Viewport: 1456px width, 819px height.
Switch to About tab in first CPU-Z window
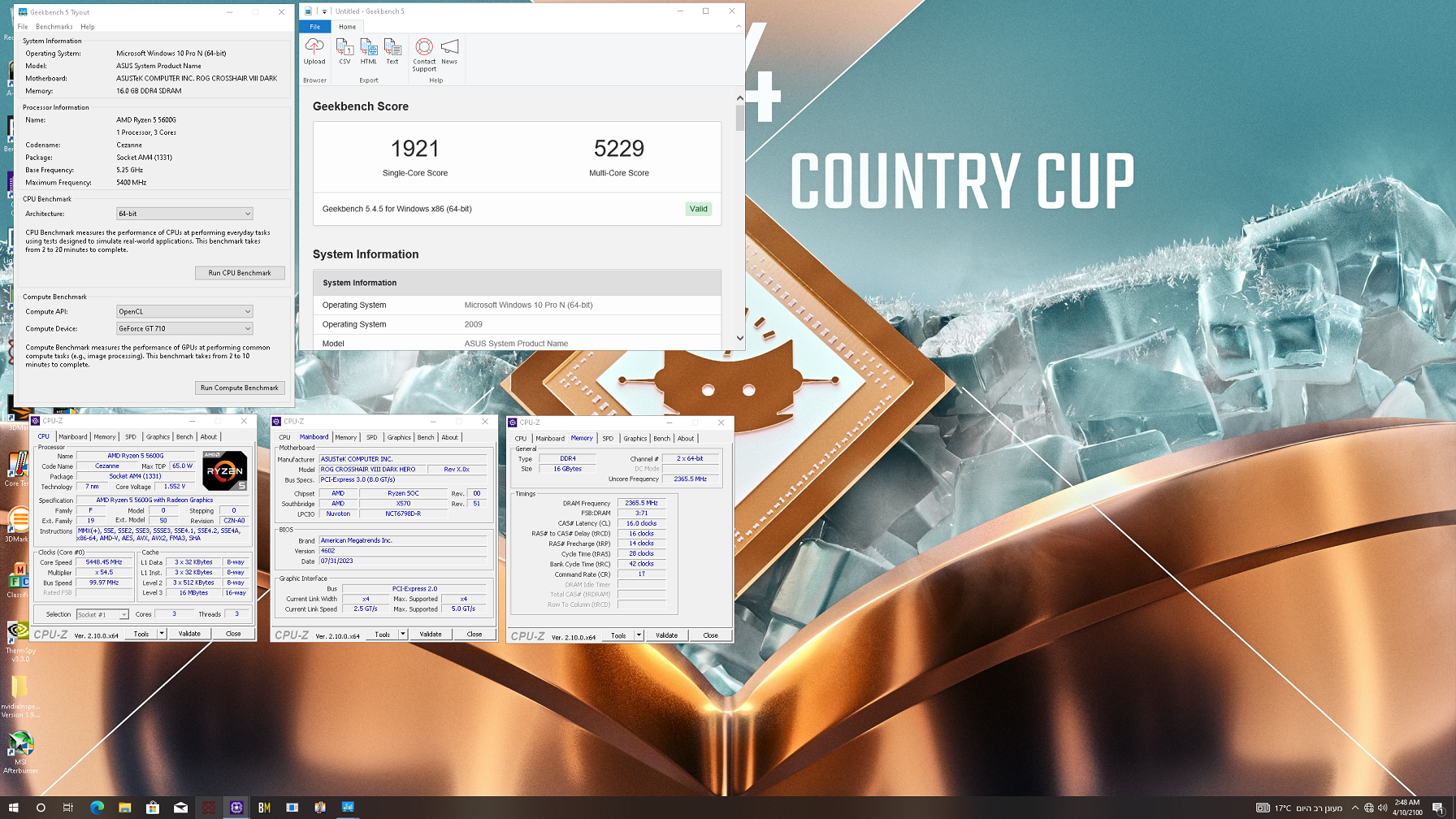tap(209, 436)
